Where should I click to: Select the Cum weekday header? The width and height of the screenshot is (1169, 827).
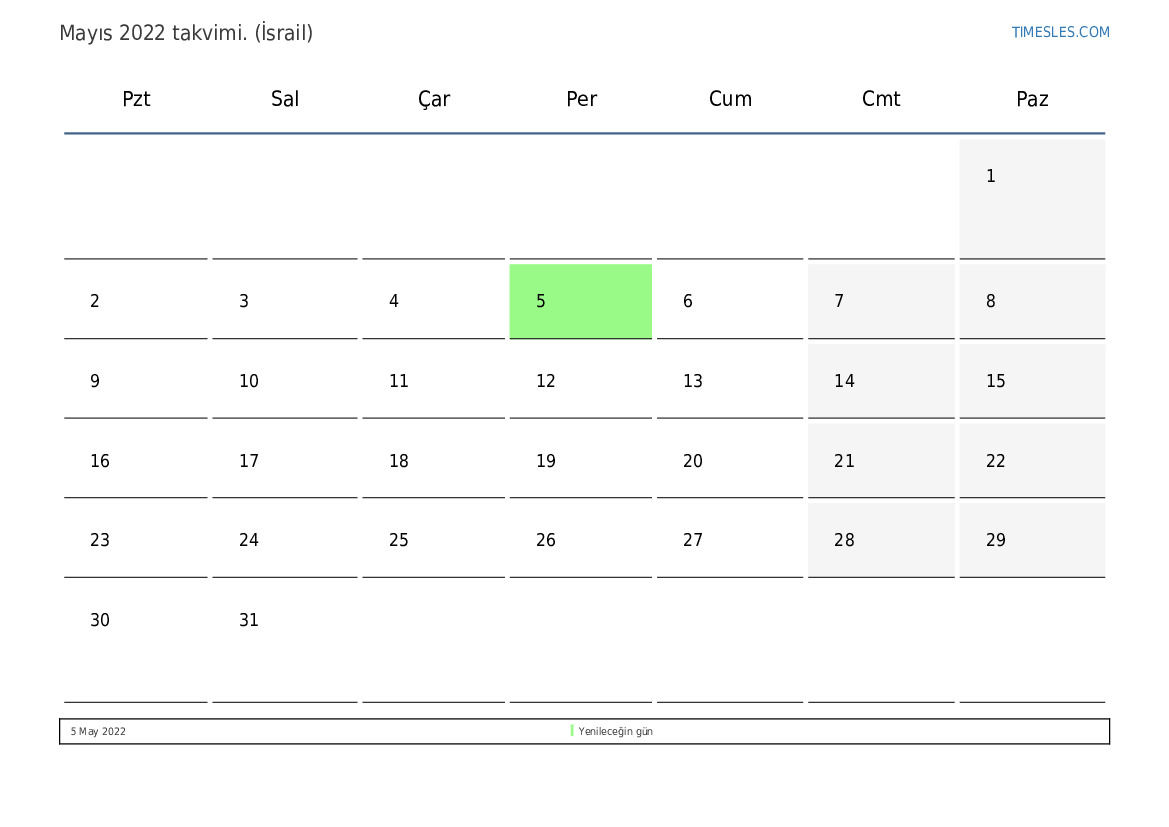pos(730,99)
